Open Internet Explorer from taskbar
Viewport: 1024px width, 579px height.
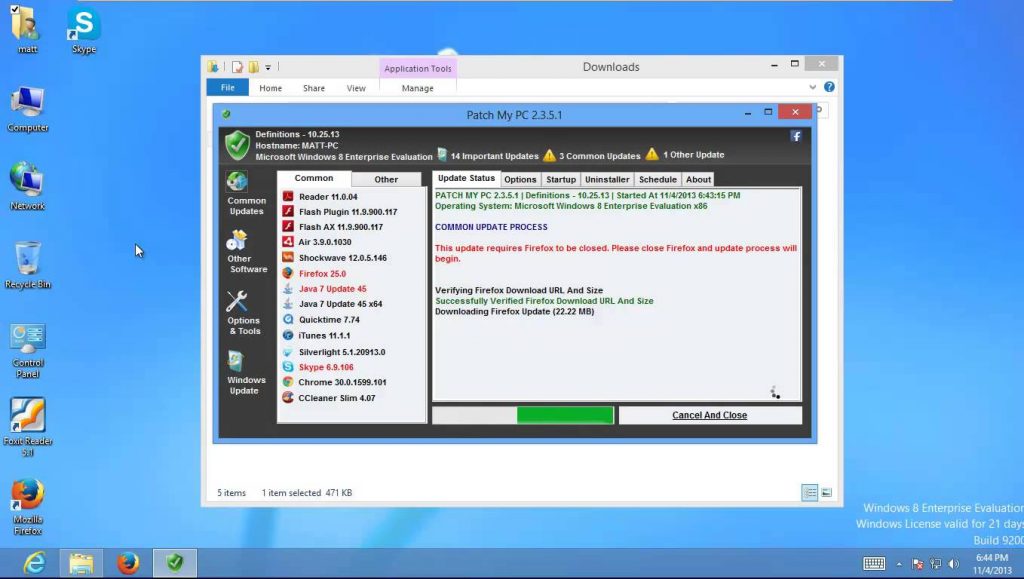(34, 563)
